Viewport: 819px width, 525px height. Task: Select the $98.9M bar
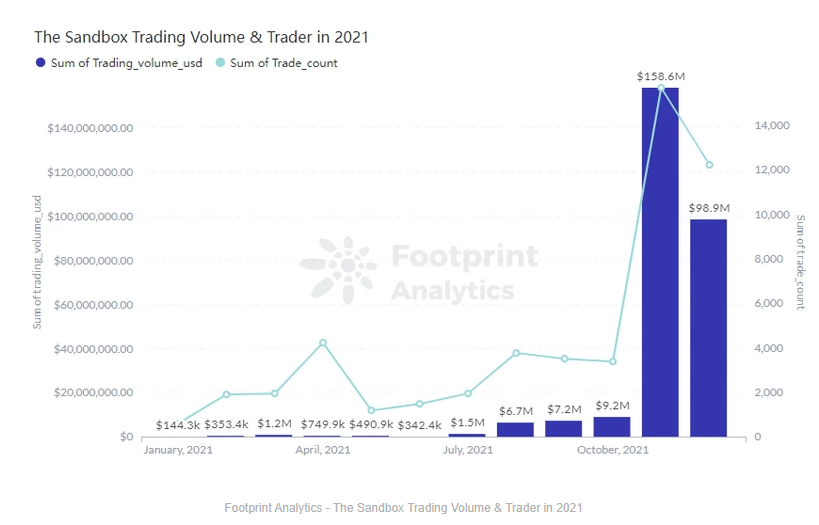coord(708,328)
